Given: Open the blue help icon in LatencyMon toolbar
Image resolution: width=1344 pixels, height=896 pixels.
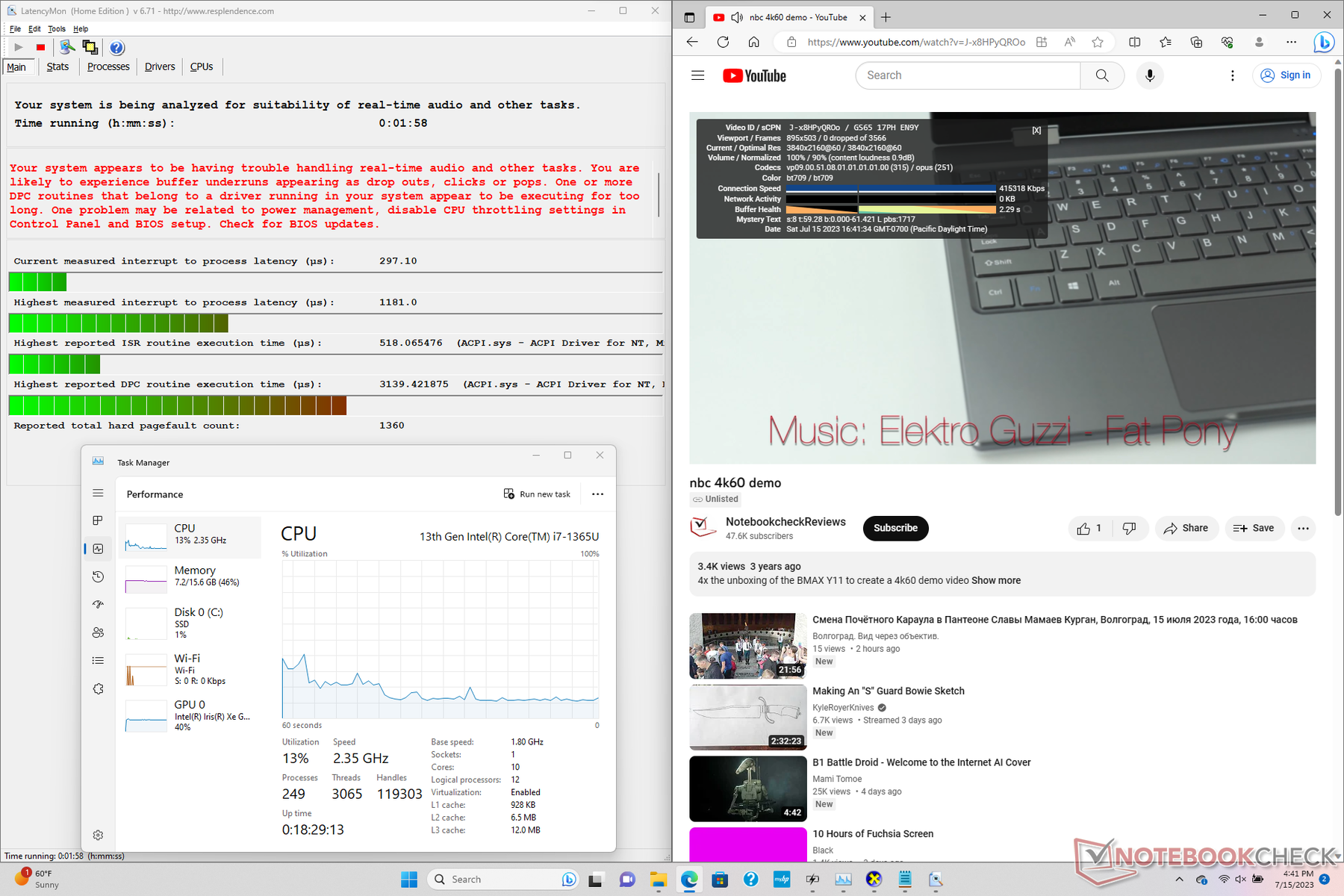Looking at the screenshot, I should tap(117, 48).
